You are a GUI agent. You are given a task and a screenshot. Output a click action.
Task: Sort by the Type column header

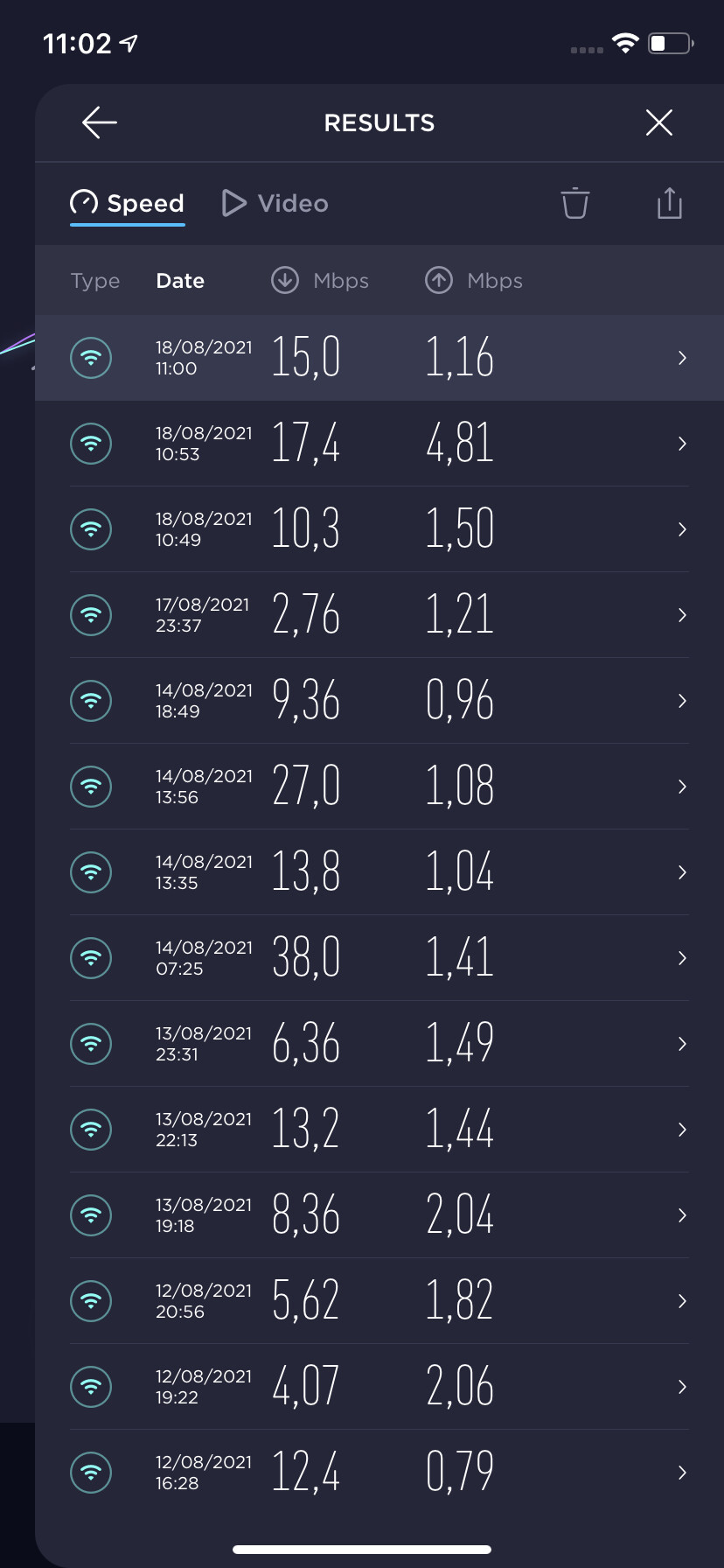pyautogui.click(x=95, y=281)
